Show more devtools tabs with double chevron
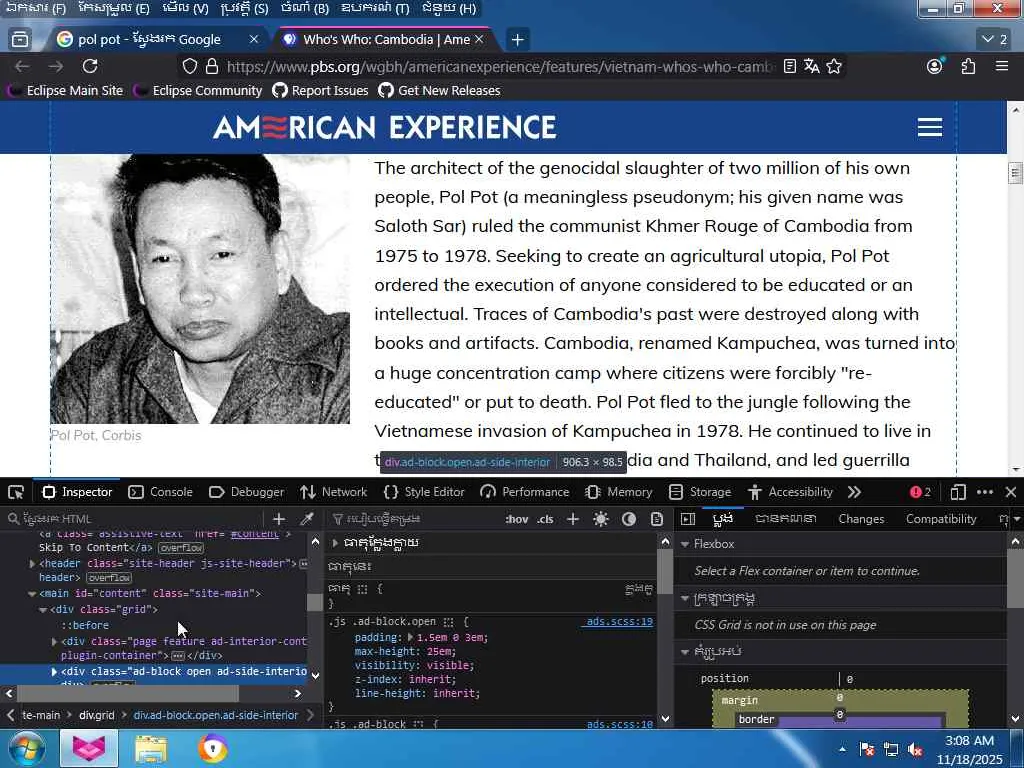The width and height of the screenshot is (1024, 768). (854, 492)
